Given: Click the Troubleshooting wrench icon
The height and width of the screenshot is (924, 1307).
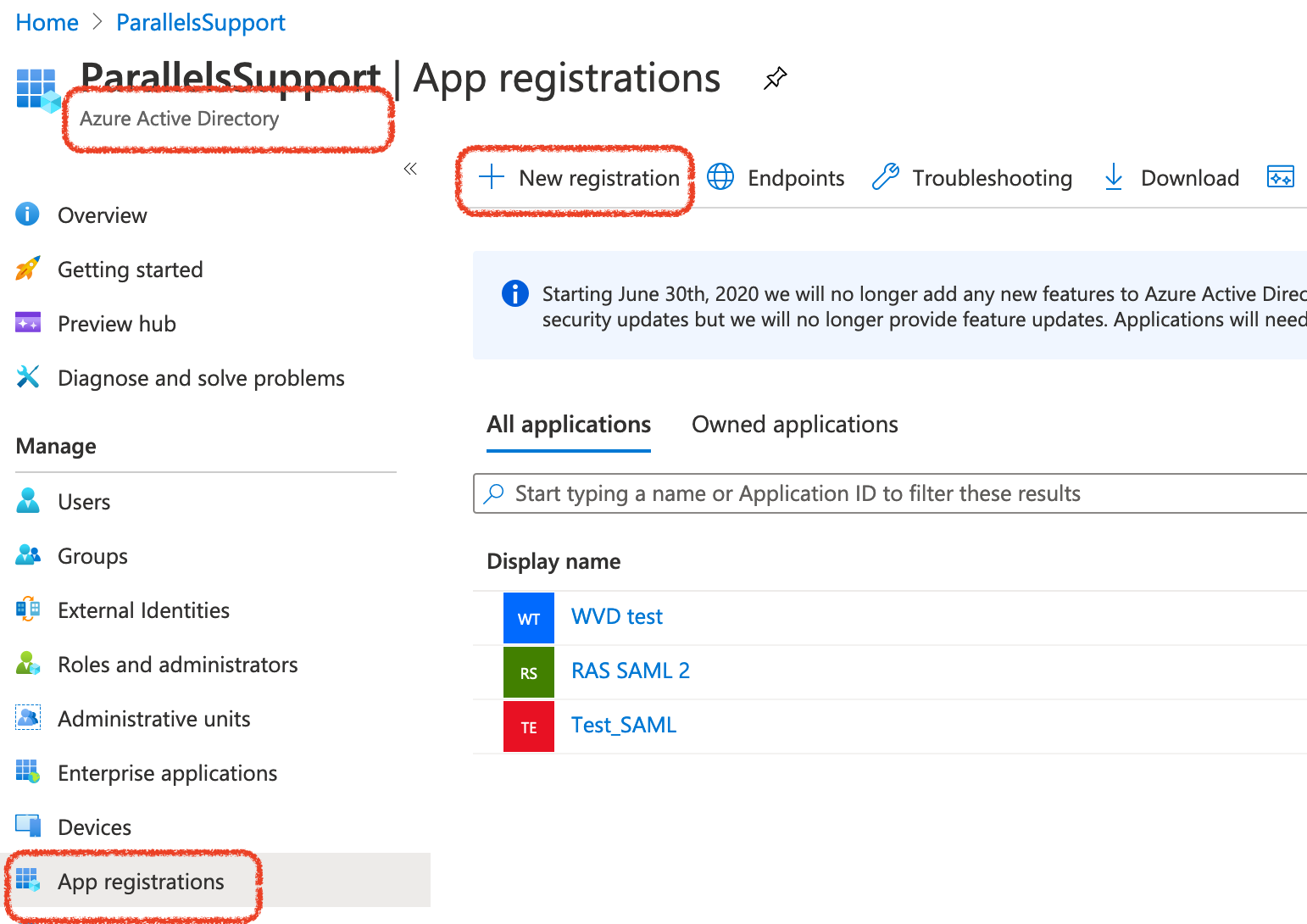Looking at the screenshot, I should click(886, 177).
